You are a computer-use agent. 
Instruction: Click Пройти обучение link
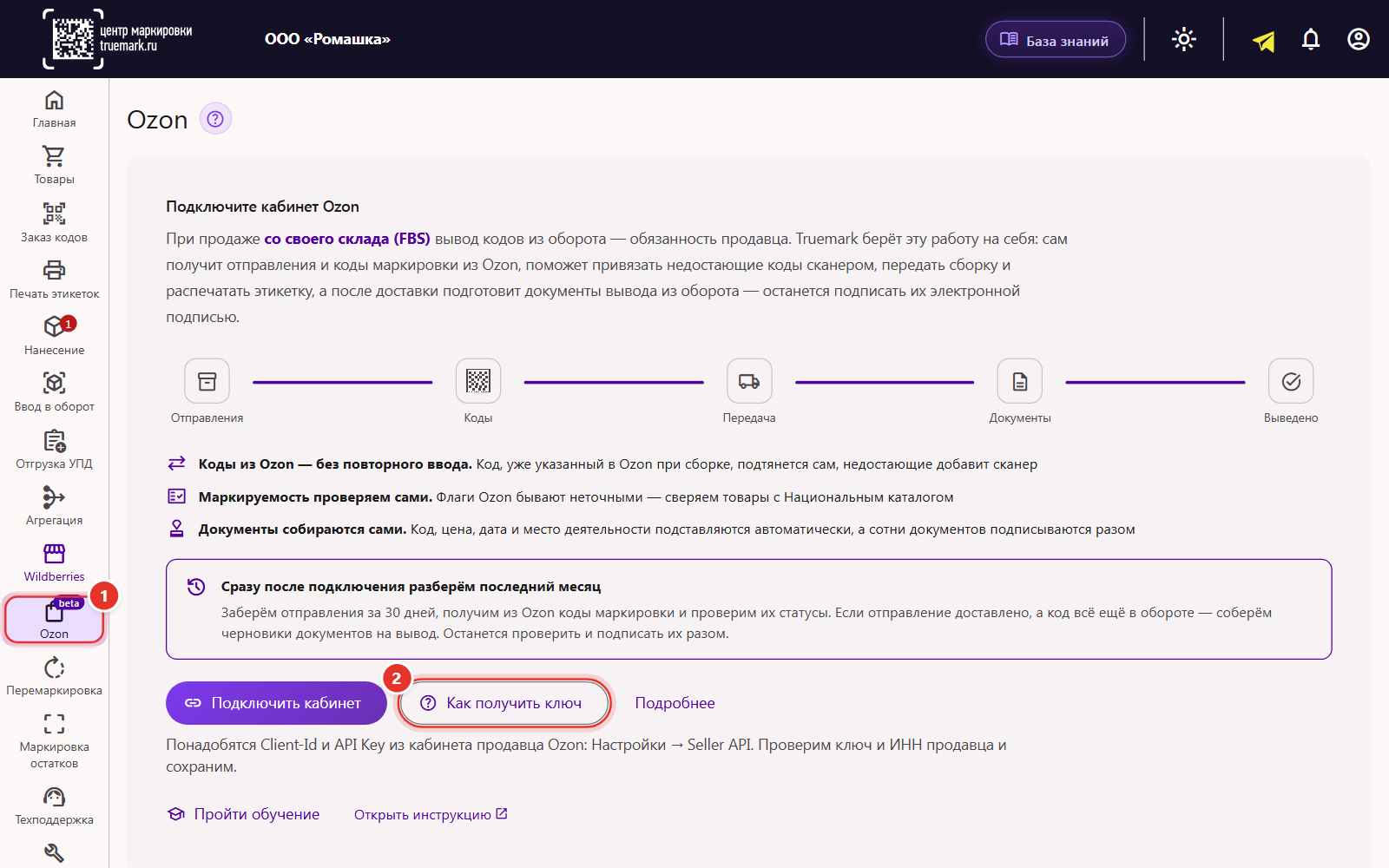tap(244, 814)
